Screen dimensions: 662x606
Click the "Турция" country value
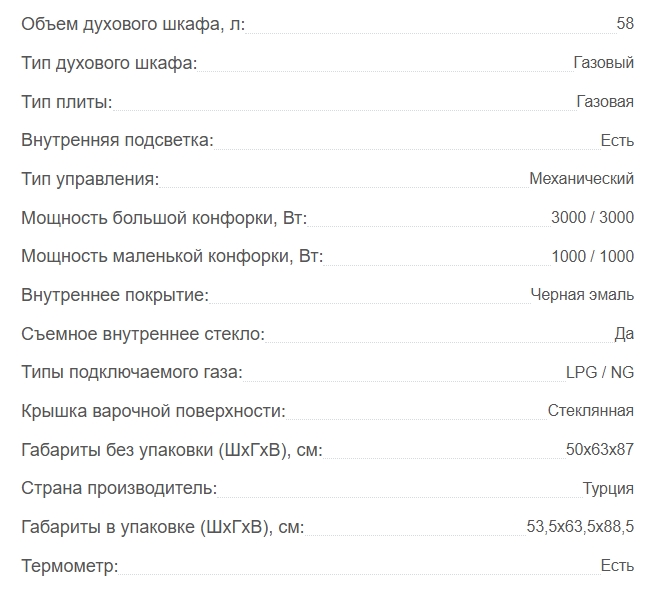[608, 489]
